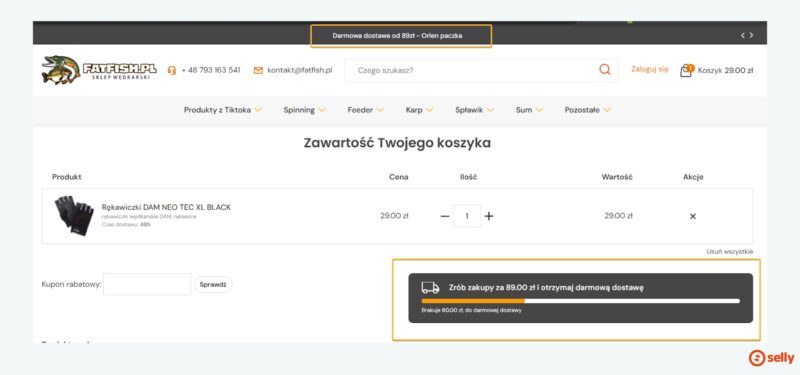Expand the Spławik menu chevron

(x=490, y=110)
